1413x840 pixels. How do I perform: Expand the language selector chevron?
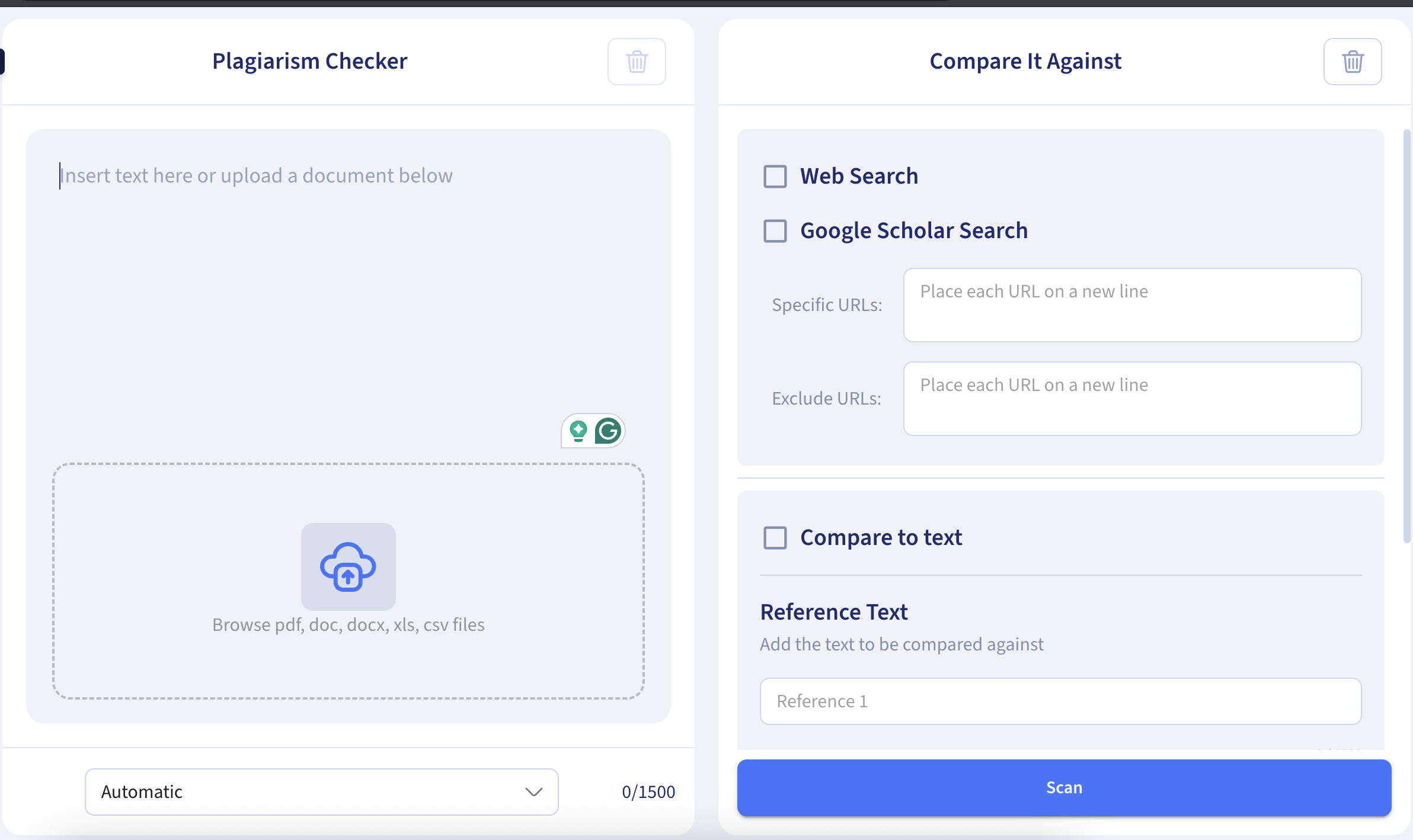533,791
